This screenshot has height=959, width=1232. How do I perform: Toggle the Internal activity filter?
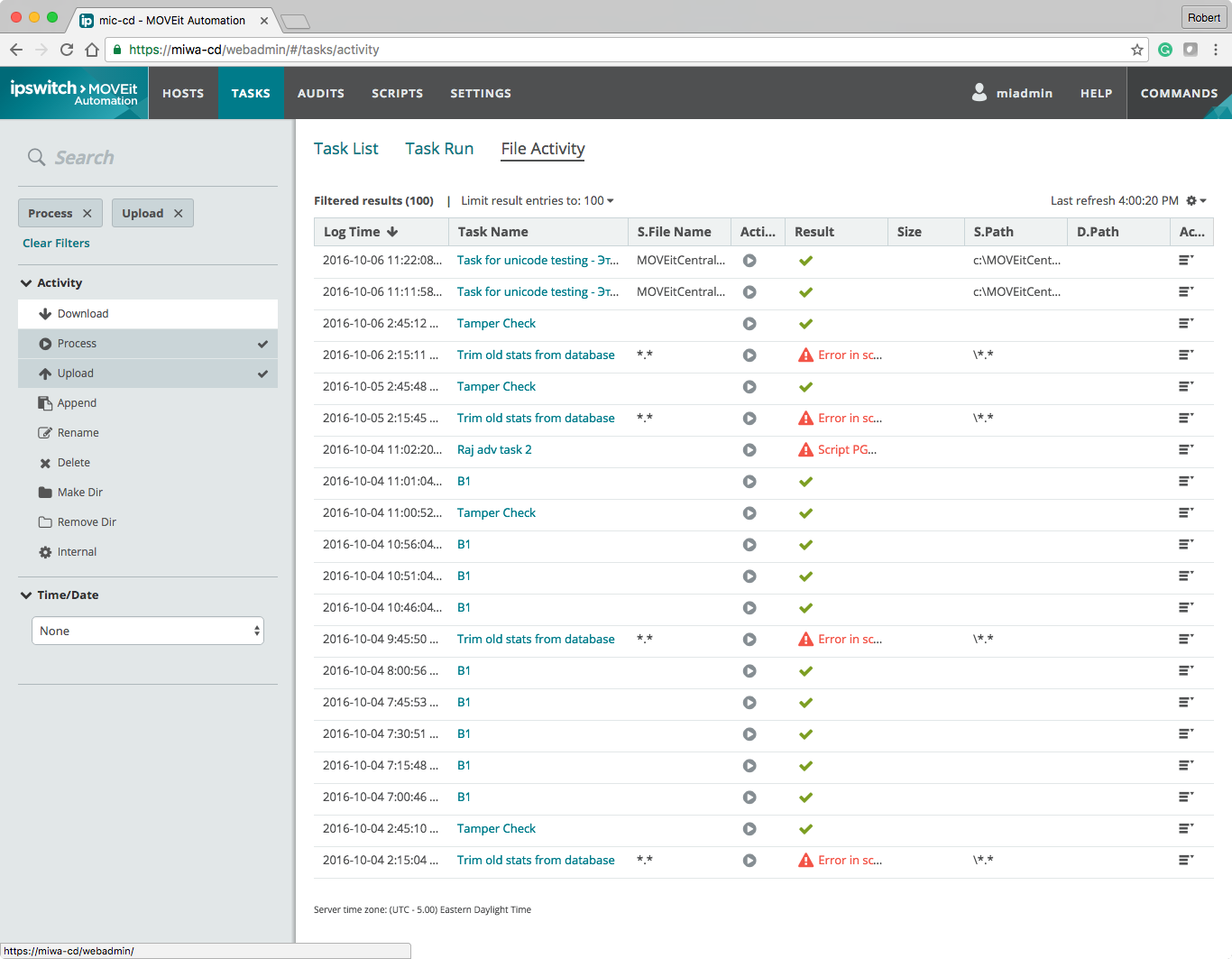(148, 552)
